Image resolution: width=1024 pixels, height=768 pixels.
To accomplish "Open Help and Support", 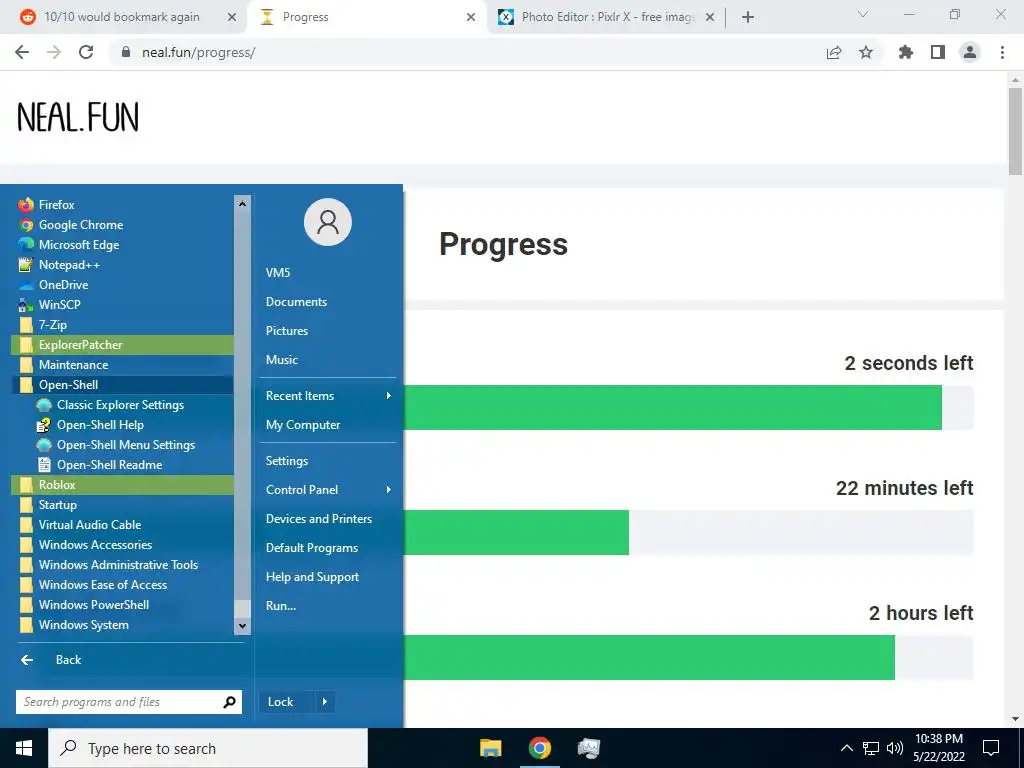I will pos(328,577).
